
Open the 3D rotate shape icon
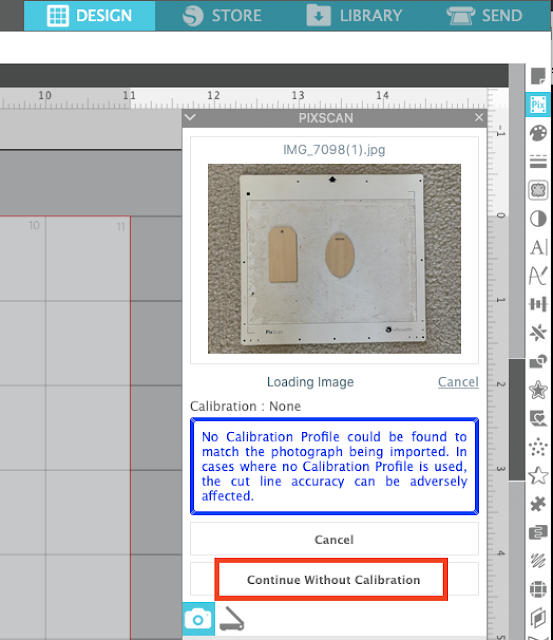coord(538,618)
